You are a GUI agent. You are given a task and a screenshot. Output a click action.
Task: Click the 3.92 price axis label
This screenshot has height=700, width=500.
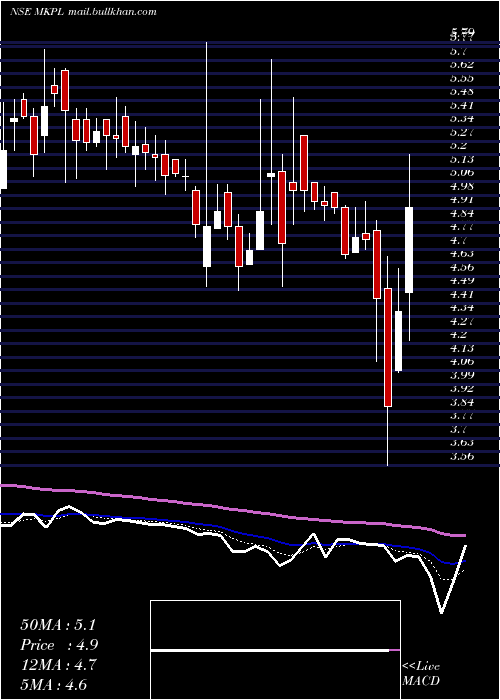462,388
